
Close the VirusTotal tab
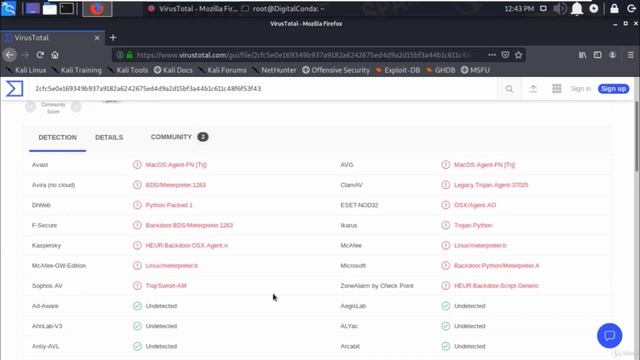pyautogui.click(x=97, y=38)
